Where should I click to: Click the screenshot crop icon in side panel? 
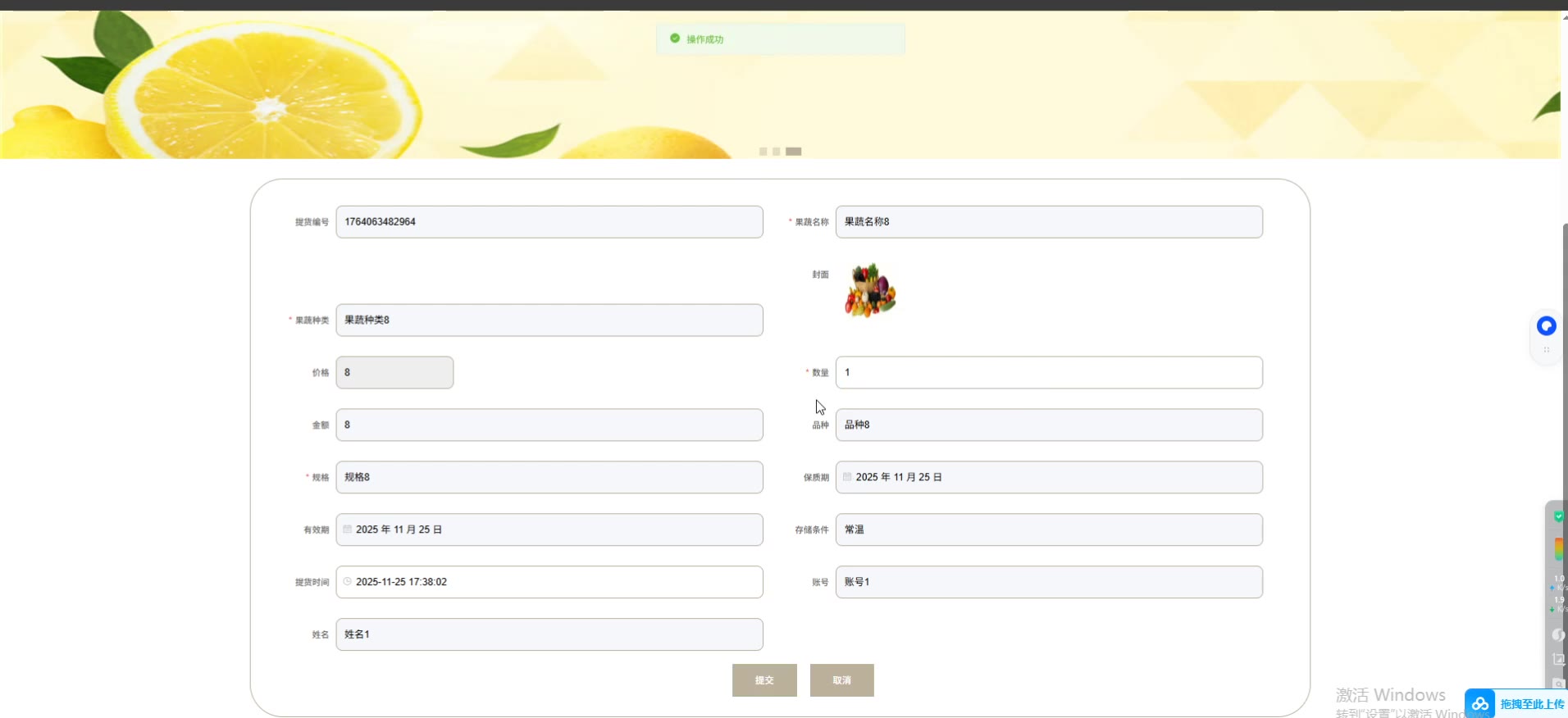[1558, 659]
